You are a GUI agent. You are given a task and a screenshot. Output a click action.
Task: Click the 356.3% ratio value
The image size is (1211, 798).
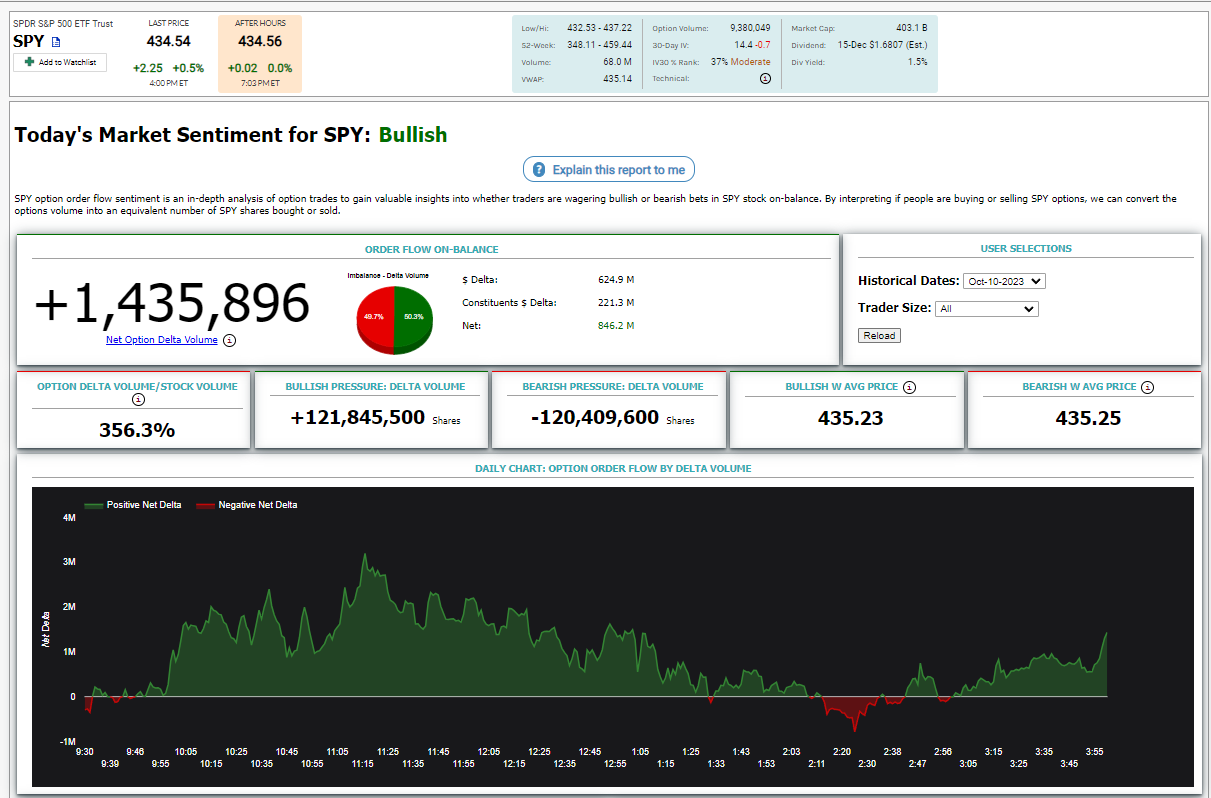(137, 431)
